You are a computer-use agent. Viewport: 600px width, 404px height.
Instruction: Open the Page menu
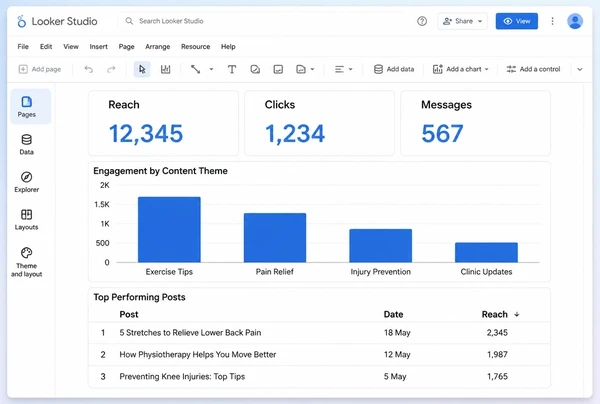tap(126, 47)
